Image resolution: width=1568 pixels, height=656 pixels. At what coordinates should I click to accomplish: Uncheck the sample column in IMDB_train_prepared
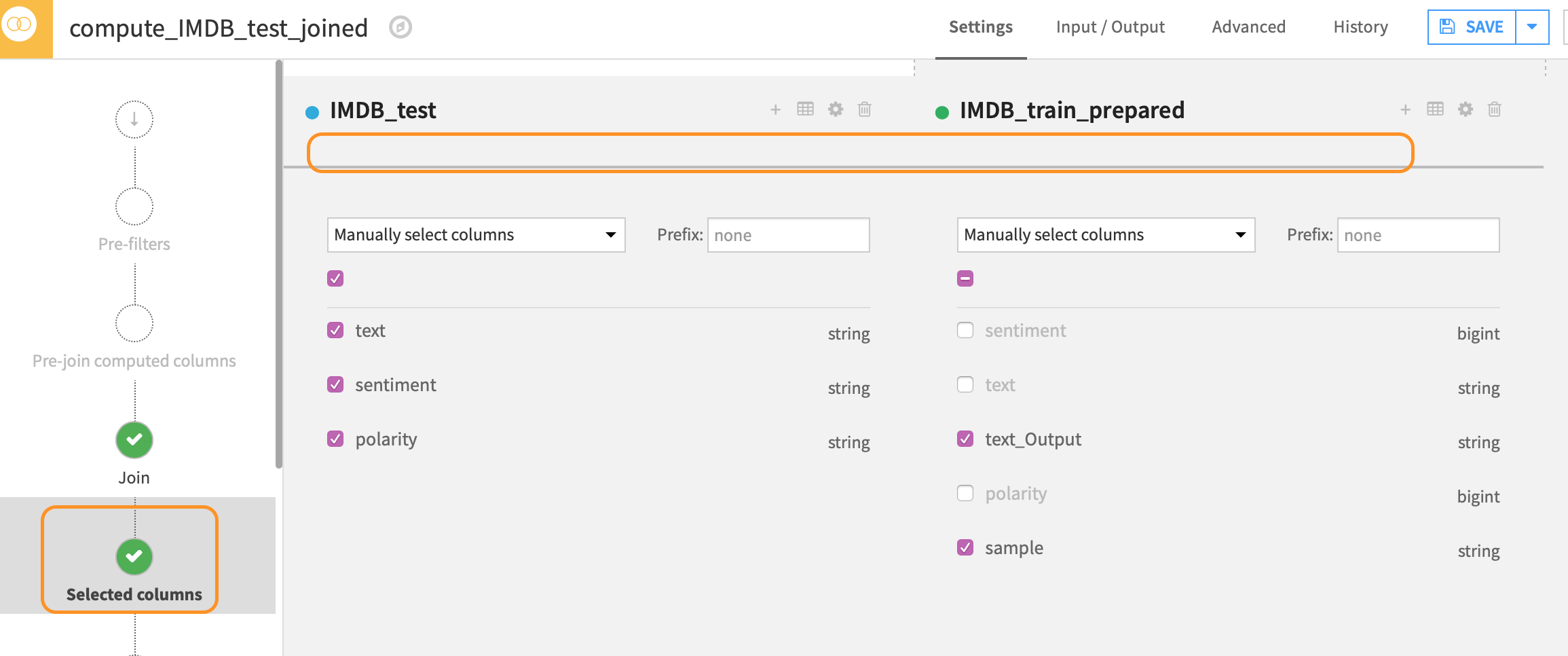965,547
